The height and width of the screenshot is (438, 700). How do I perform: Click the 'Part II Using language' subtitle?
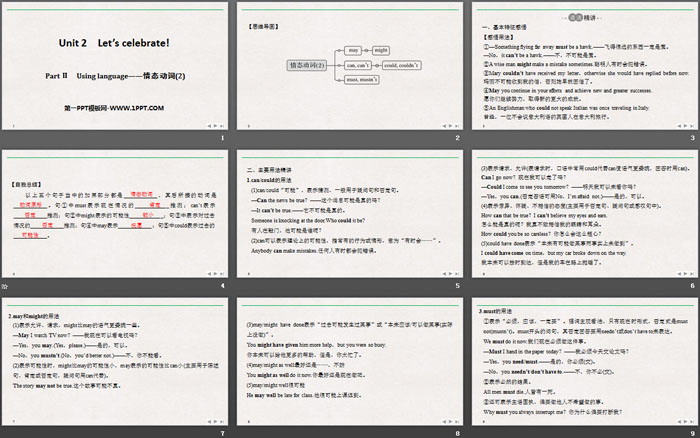point(115,76)
